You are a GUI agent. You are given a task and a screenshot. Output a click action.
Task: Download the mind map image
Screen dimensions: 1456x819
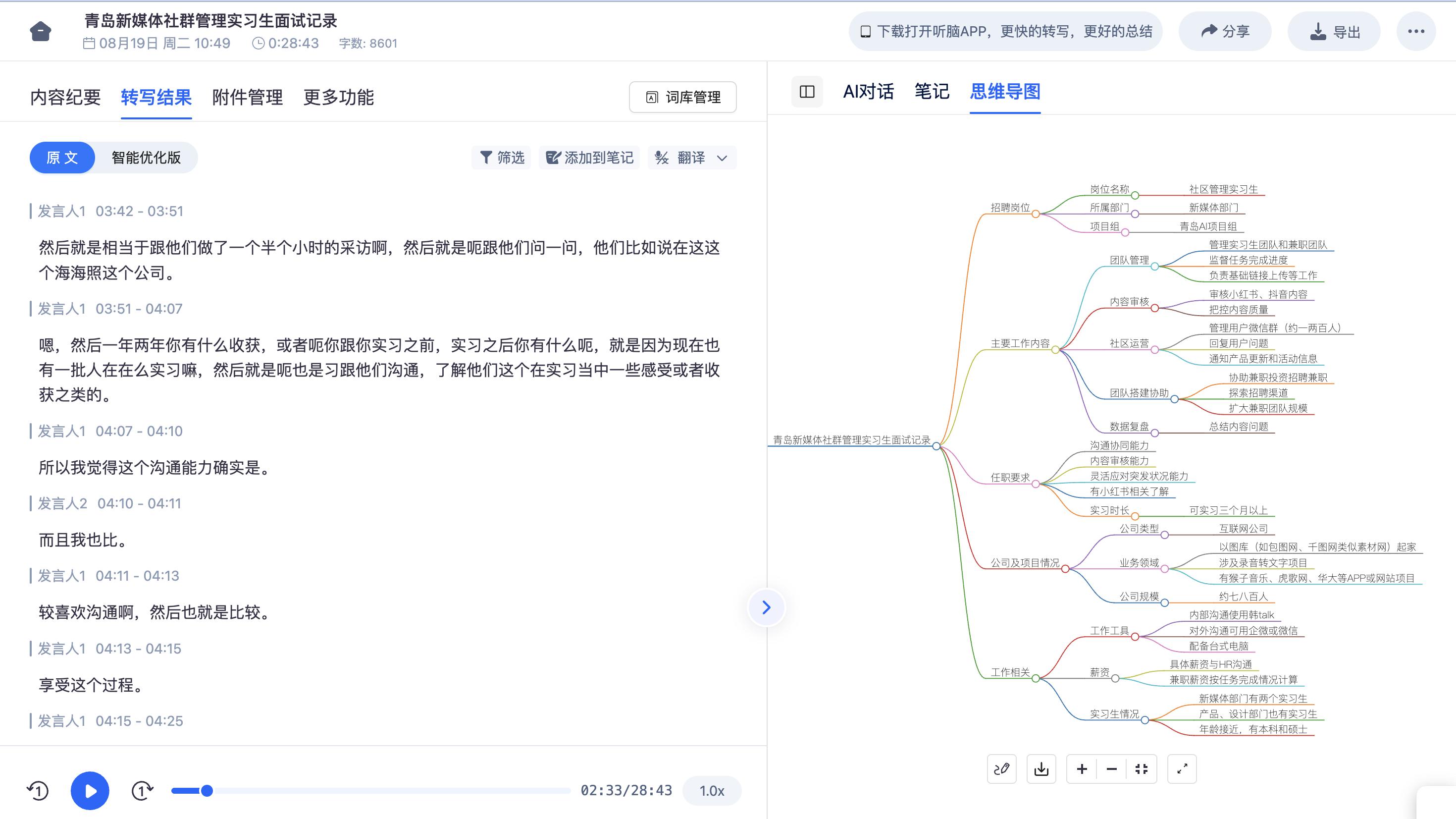point(1041,768)
